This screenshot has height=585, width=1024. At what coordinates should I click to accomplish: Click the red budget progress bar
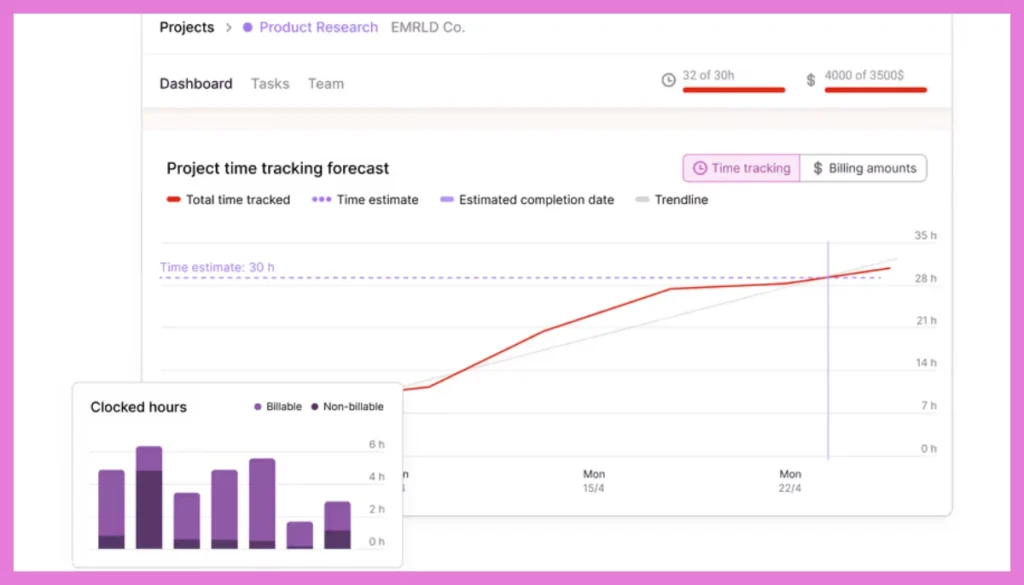[x=875, y=90]
